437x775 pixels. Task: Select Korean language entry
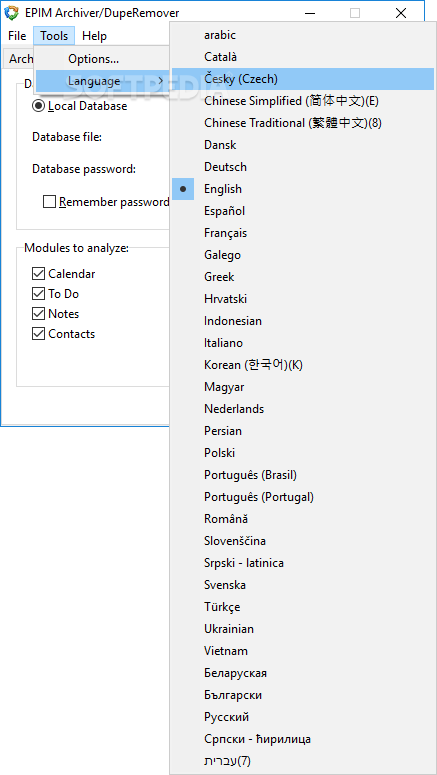(303, 365)
